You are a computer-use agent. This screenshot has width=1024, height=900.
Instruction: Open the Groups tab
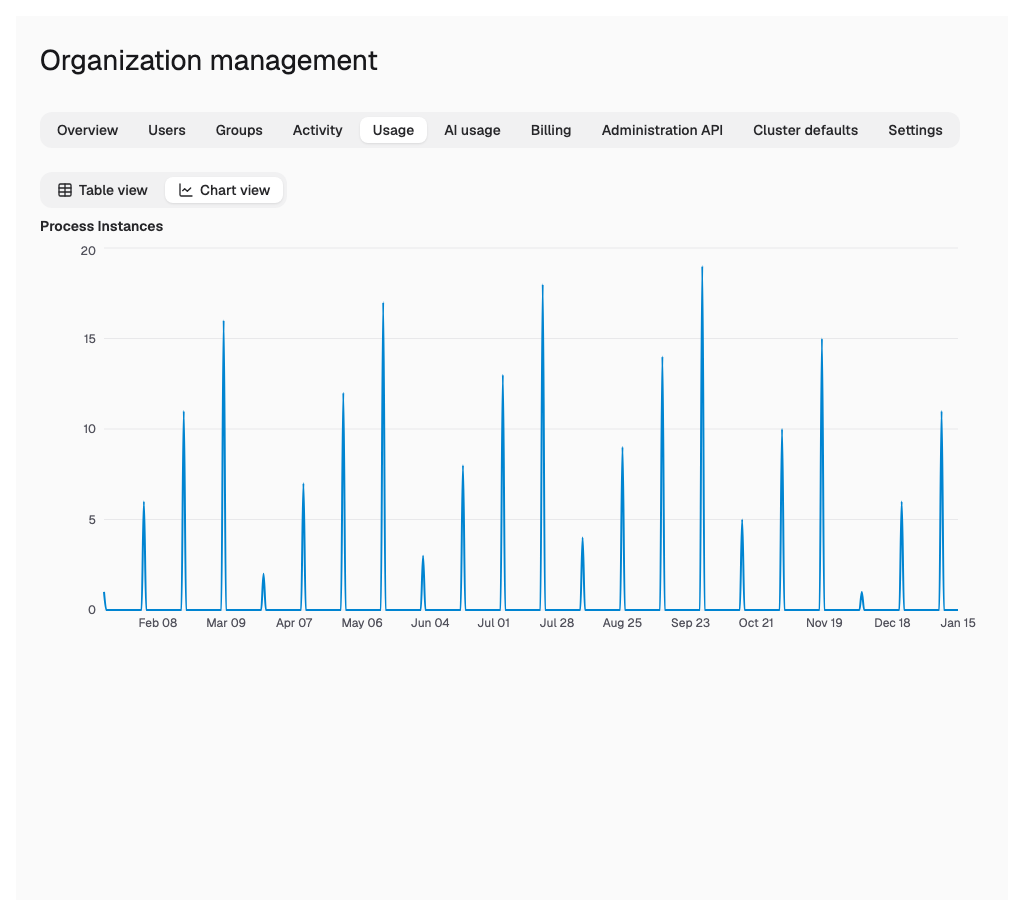click(239, 130)
